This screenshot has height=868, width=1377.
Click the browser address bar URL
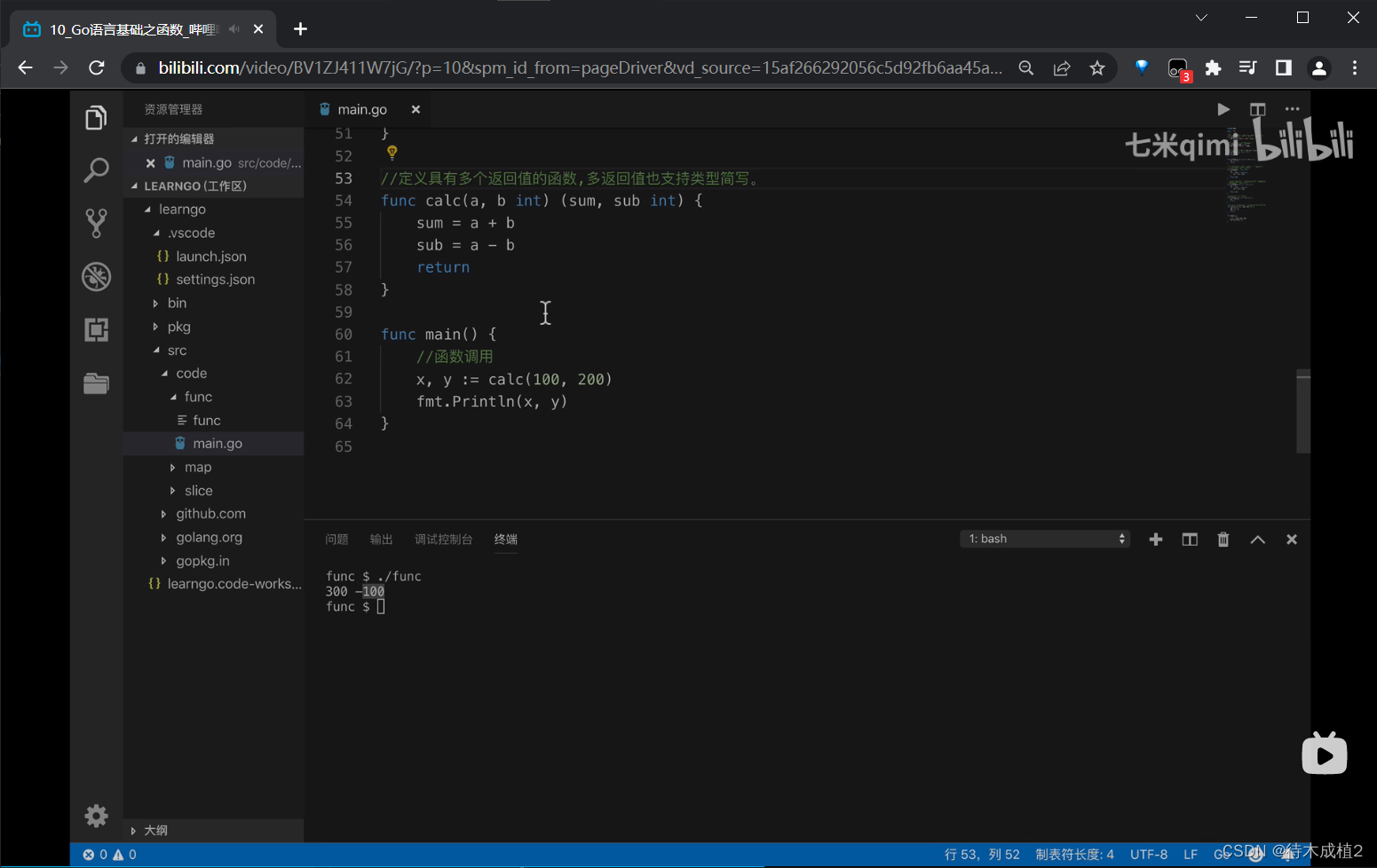[580, 68]
